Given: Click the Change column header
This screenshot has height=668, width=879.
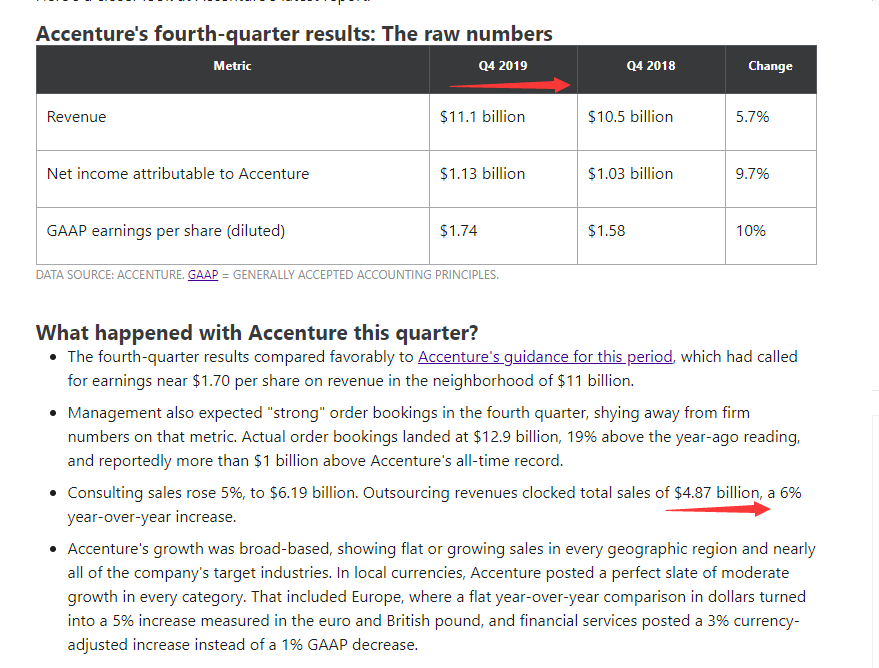Looking at the screenshot, I should (771, 69).
